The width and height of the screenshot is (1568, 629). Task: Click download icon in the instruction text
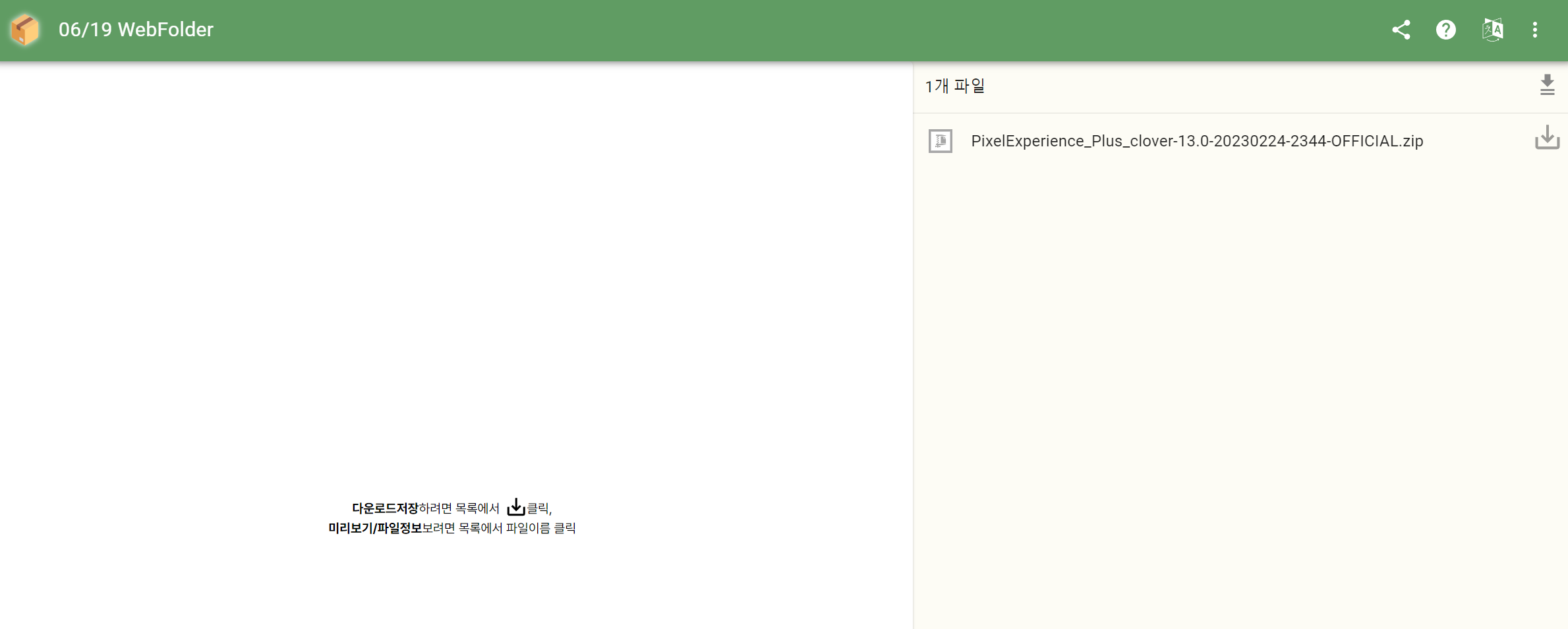point(516,506)
